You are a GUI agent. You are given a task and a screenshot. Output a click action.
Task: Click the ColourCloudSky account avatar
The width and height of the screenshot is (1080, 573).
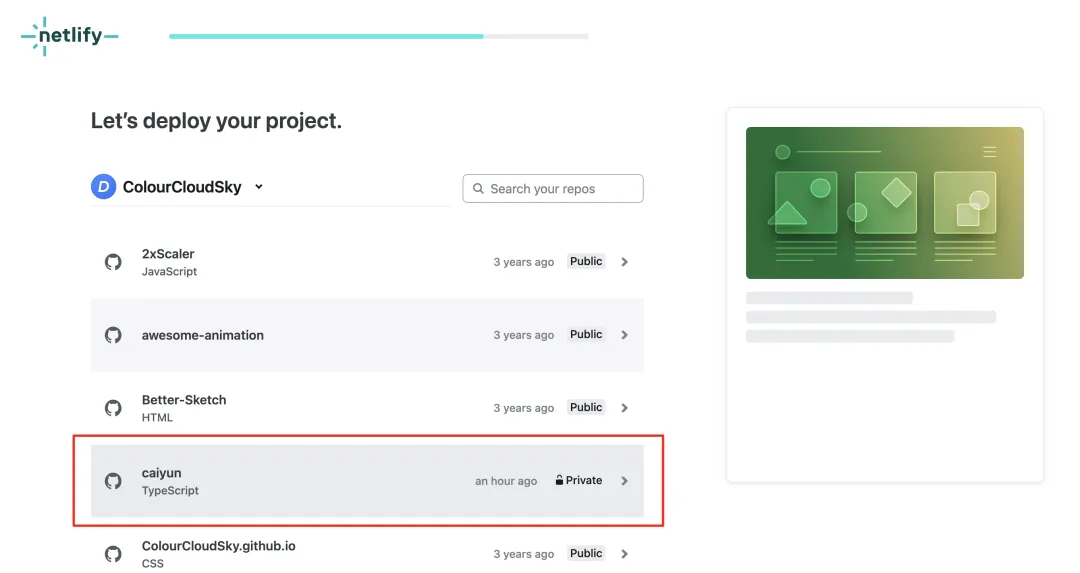103,187
